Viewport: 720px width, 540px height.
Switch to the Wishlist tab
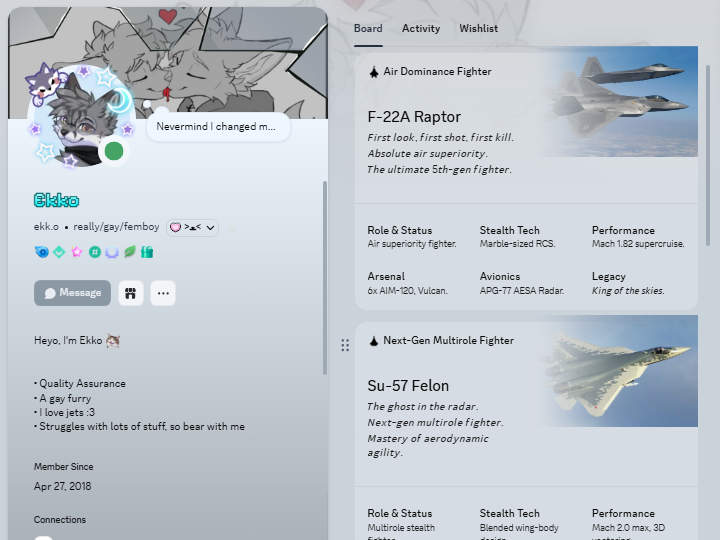tap(478, 28)
